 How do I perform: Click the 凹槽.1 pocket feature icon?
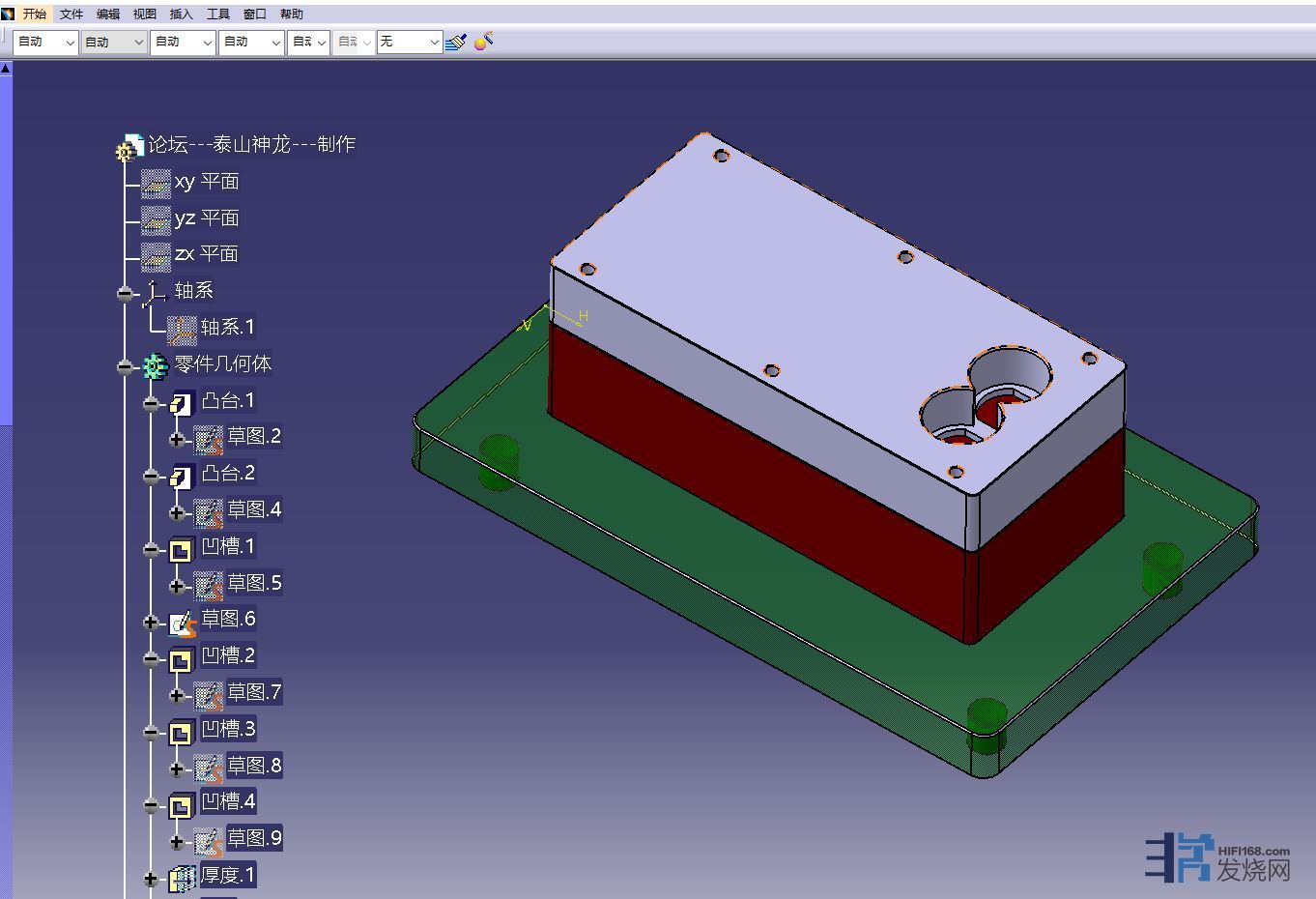point(181,550)
